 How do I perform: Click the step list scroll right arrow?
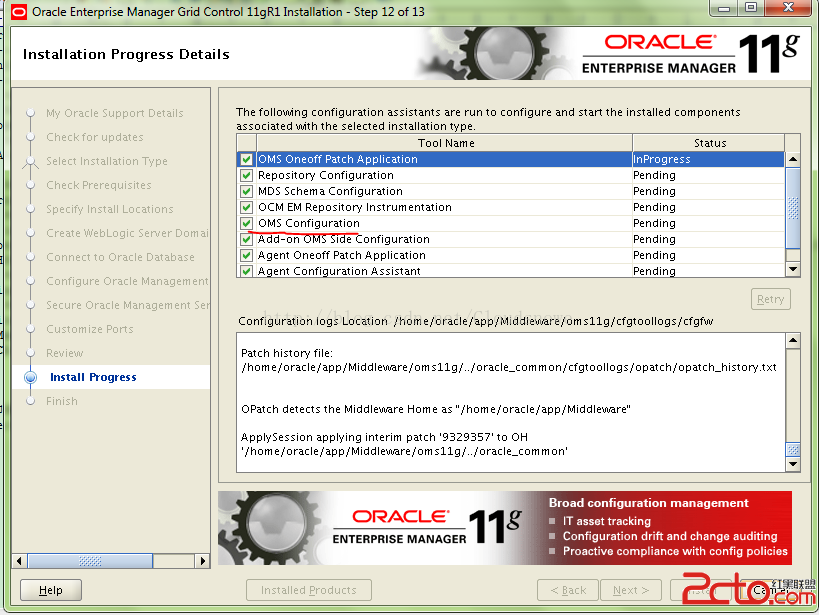203,561
